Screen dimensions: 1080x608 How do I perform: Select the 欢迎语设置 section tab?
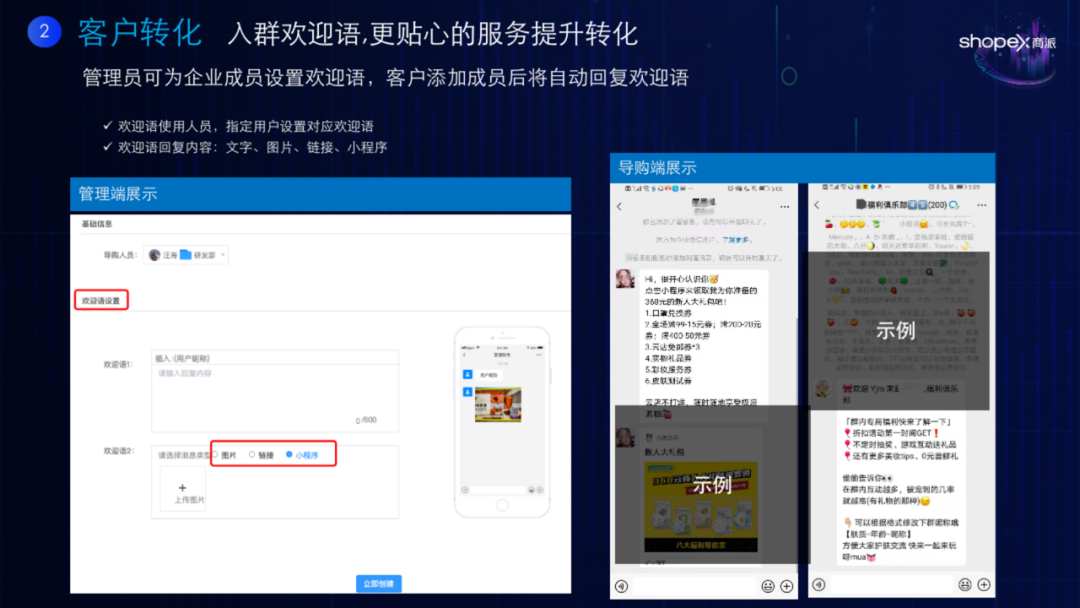[x=101, y=300]
